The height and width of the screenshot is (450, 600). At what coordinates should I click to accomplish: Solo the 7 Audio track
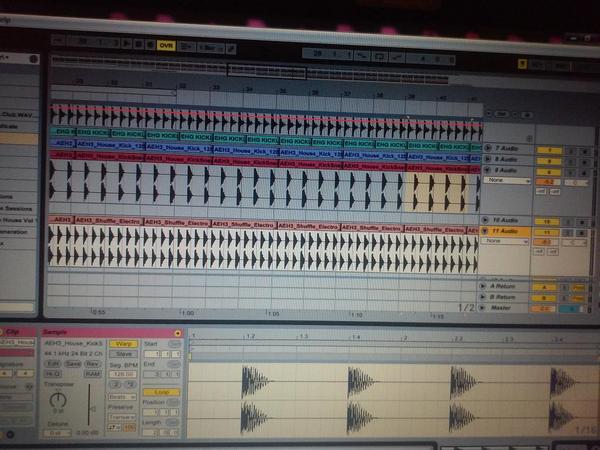[571, 152]
